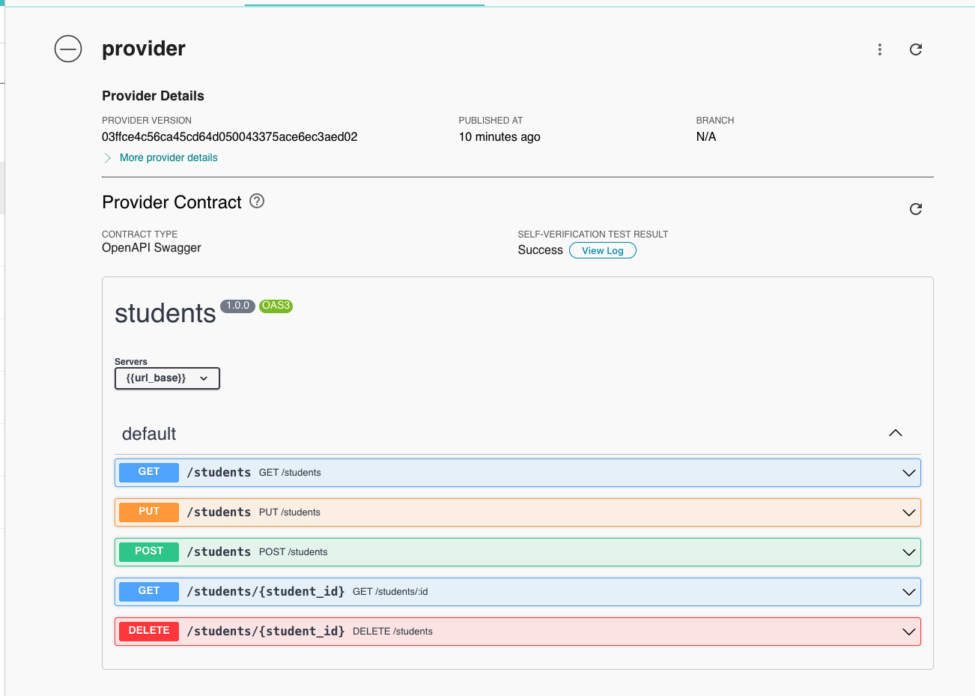This screenshot has width=975, height=696.
Task: Expand the GET /students endpoint chevron
Action: pos(908,473)
